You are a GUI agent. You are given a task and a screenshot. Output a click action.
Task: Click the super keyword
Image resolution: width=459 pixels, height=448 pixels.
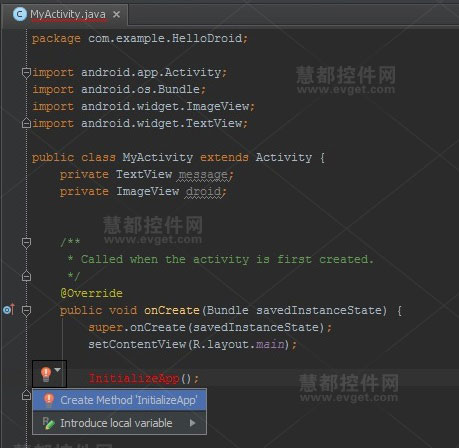[106, 328]
